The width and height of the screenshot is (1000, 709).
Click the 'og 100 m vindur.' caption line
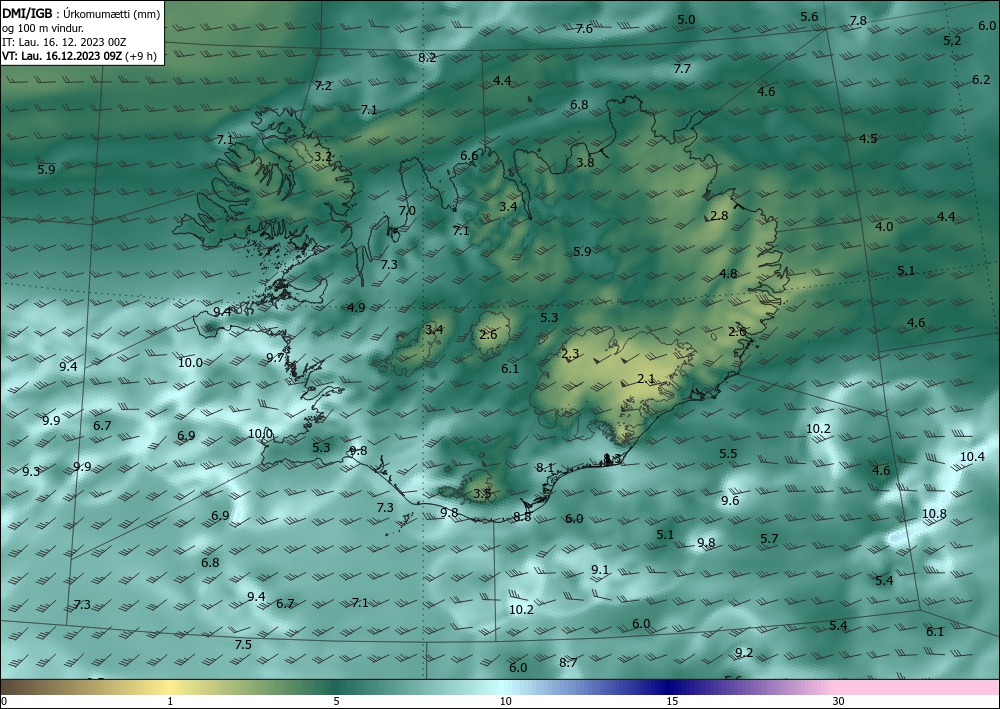[43, 28]
